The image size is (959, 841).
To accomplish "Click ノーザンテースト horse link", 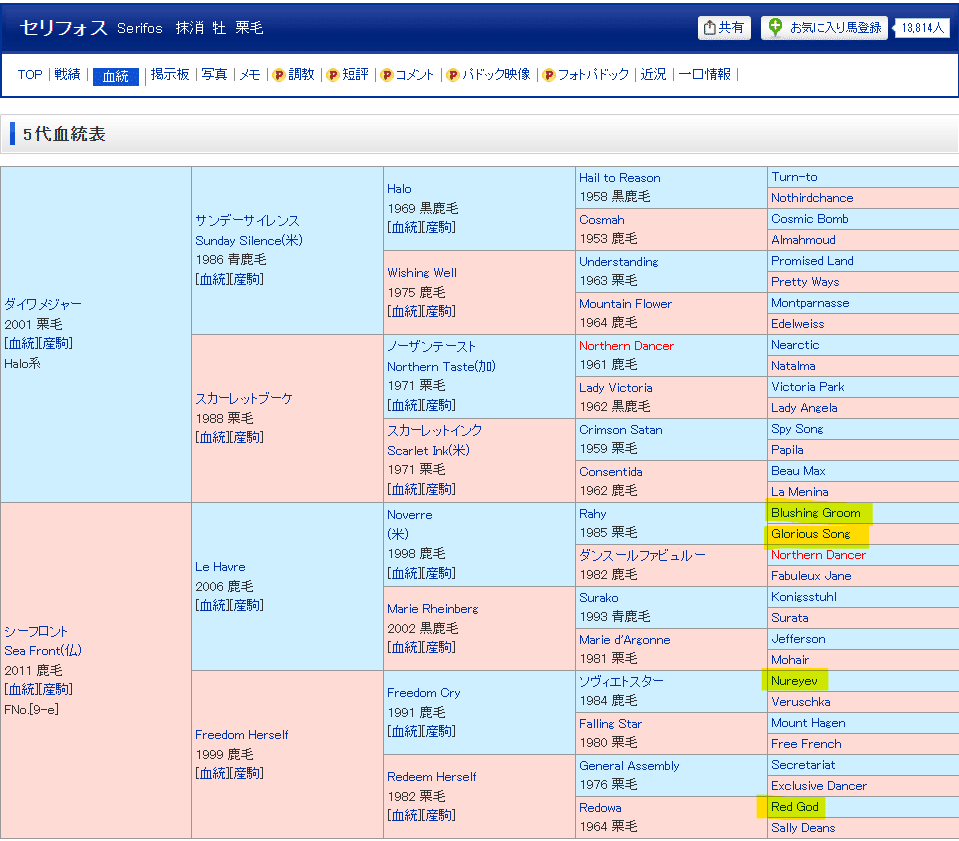I will pos(431,346).
